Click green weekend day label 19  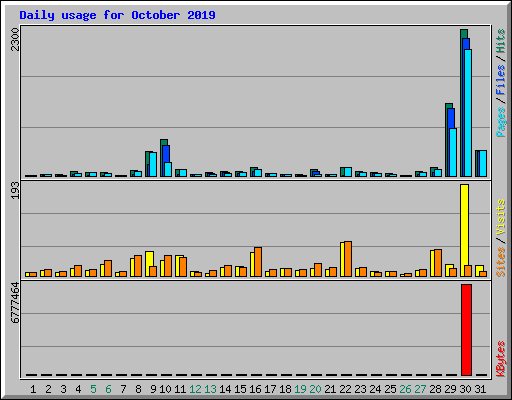point(300,389)
